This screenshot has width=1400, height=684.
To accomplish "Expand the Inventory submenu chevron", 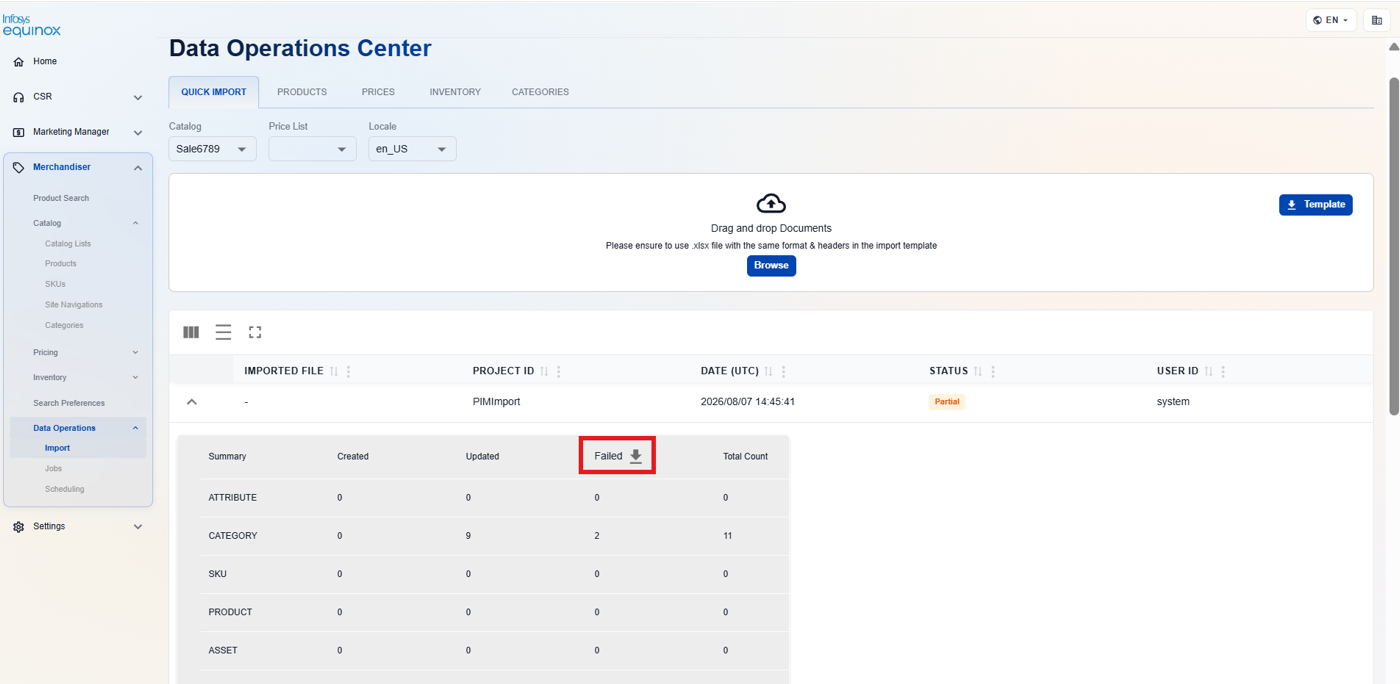I will [136, 377].
